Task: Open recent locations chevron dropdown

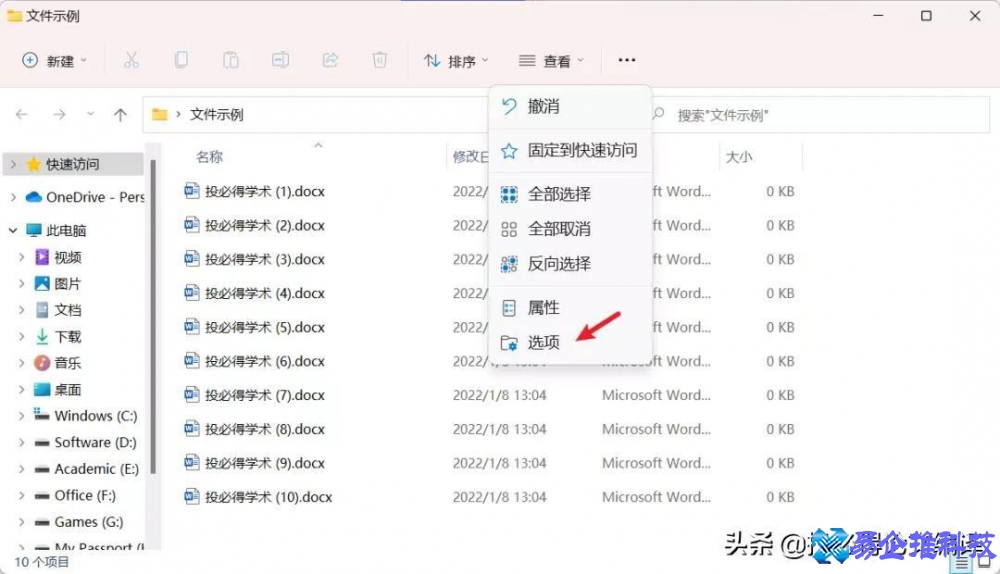Action: coord(91,114)
